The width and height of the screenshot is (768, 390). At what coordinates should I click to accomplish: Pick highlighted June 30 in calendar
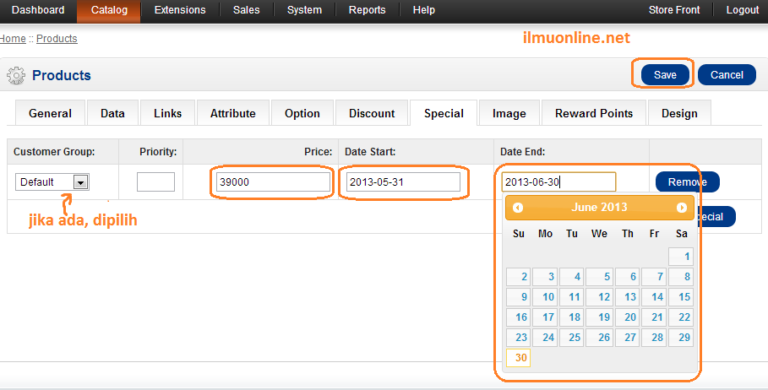(x=518, y=358)
